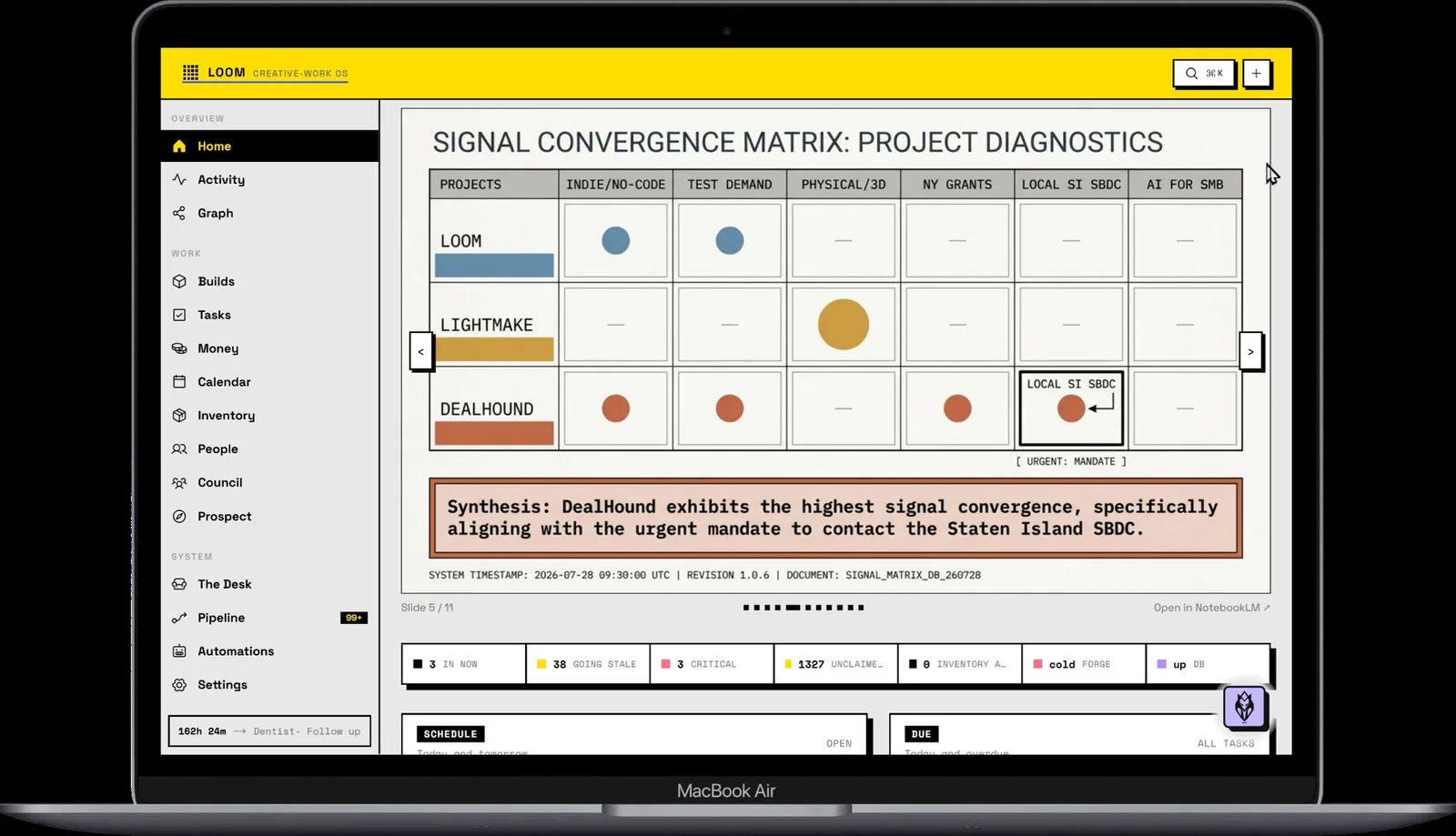
Task: Open Council using its group icon
Action: 179,483
